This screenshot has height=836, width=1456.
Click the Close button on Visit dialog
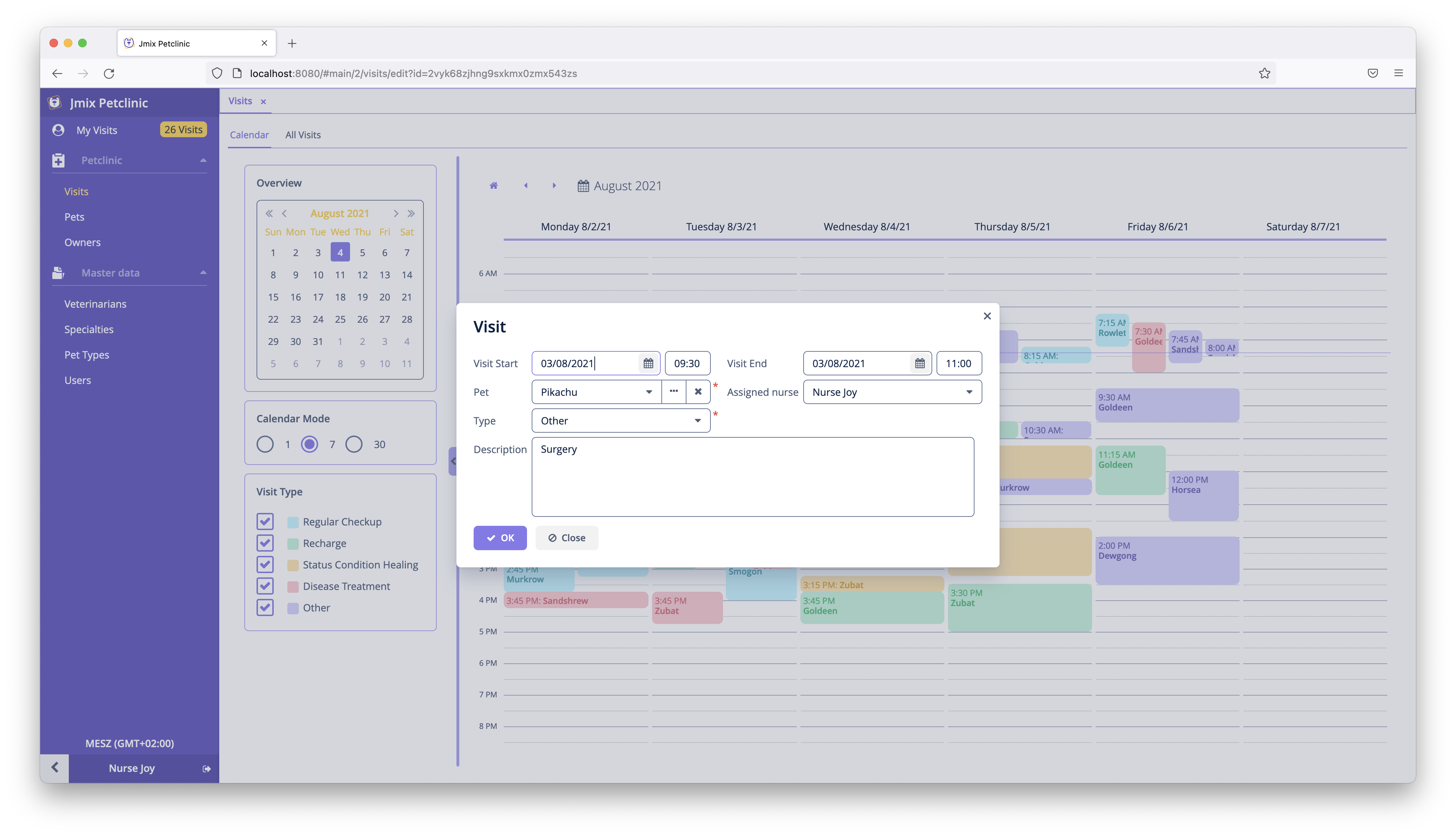pyautogui.click(x=566, y=537)
